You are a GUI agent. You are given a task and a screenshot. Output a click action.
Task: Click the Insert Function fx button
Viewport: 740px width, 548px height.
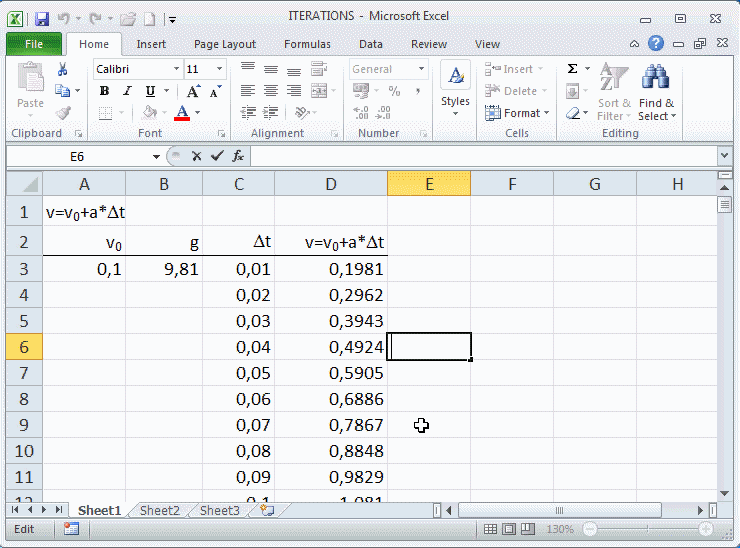click(238, 156)
